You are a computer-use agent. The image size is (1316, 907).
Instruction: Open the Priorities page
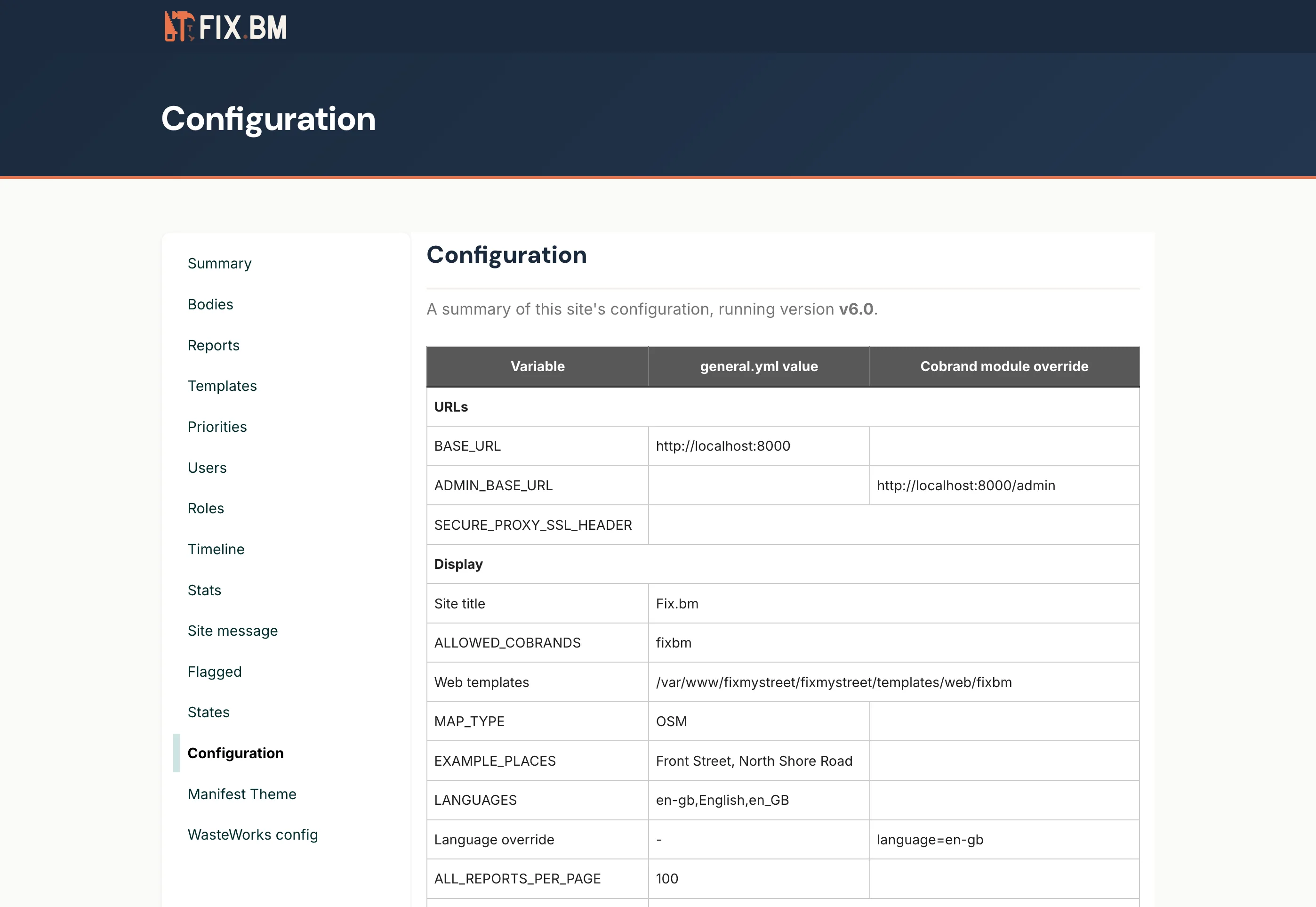coord(217,426)
